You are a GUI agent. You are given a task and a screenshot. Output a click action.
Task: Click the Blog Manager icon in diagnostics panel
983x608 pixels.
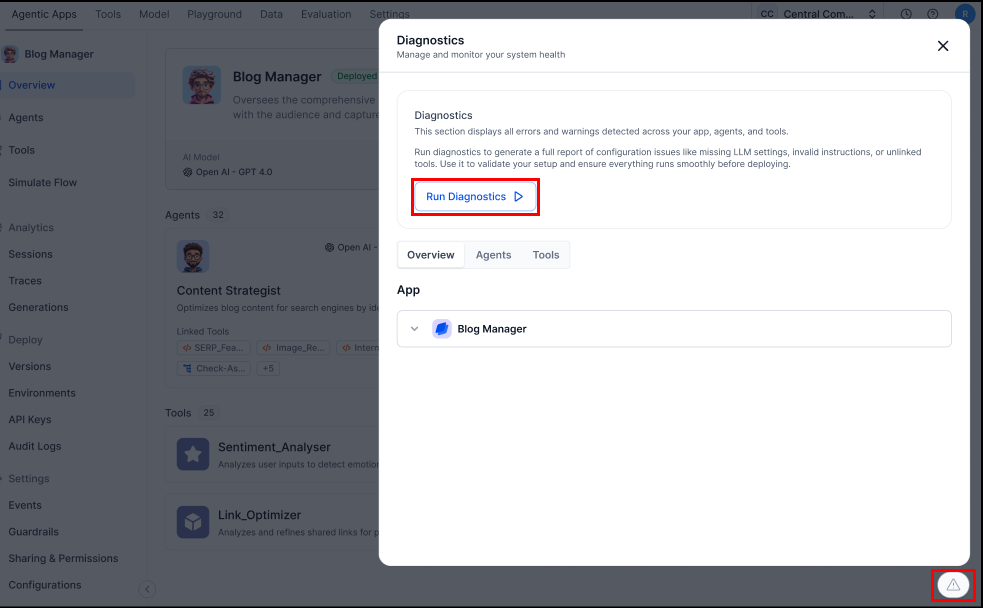441,328
